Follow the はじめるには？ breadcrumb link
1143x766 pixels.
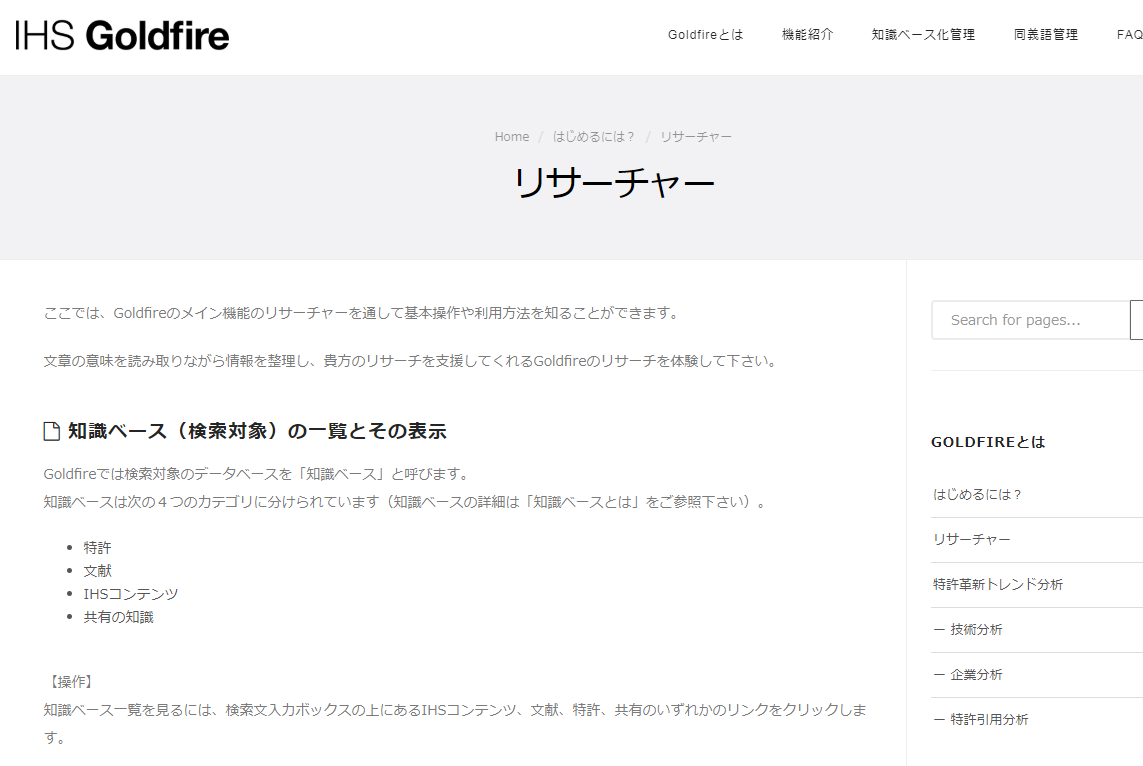click(x=593, y=136)
